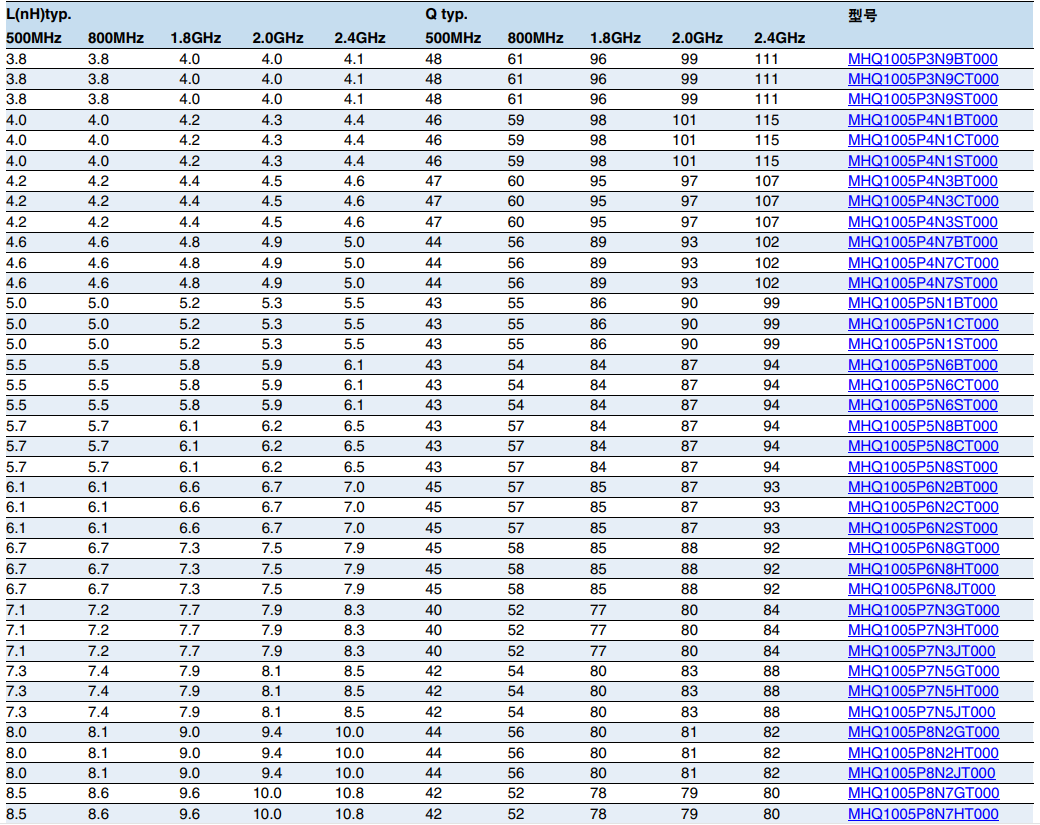Click Q value 101 in the MHQ1005P4N1BT000 row
The image size is (1040, 825).
(684, 120)
